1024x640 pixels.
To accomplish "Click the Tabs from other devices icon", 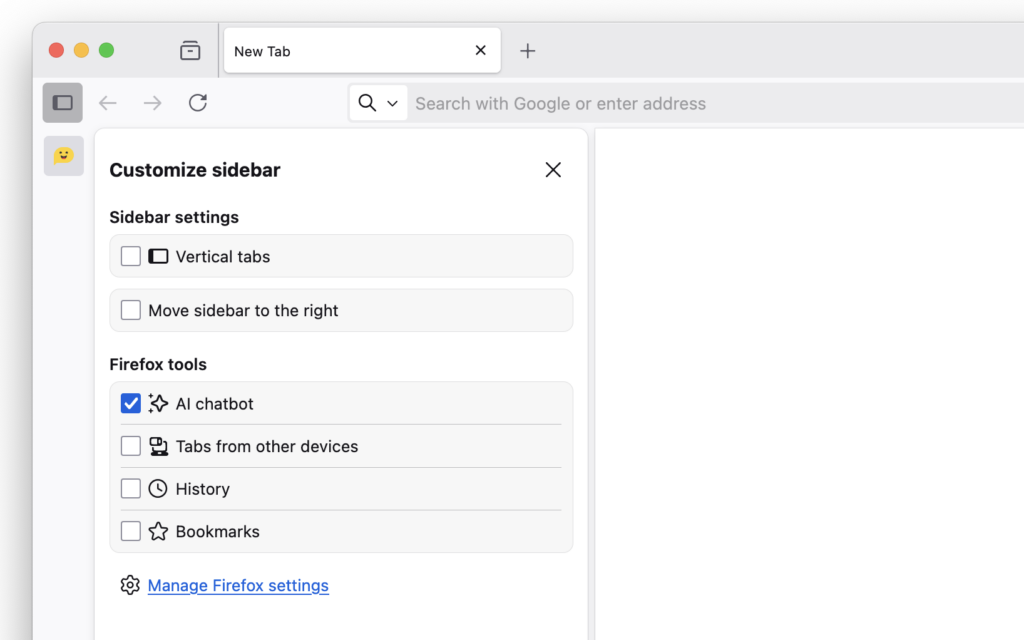I will point(158,445).
